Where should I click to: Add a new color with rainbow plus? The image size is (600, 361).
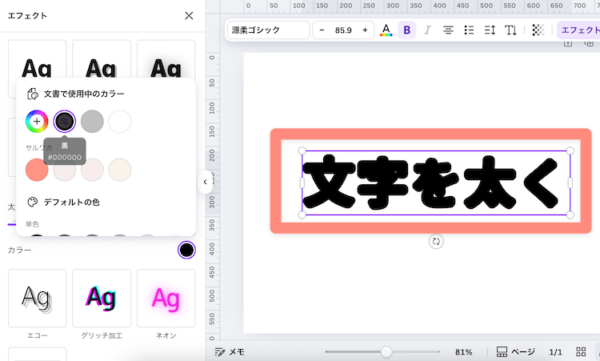click(37, 121)
